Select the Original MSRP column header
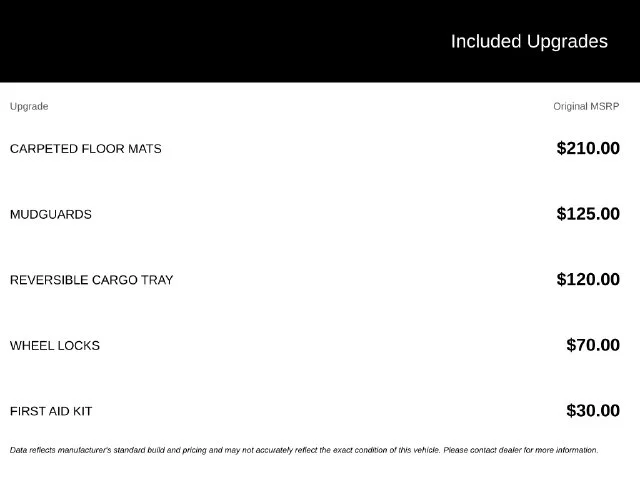This screenshot has height=480, width=640. pos(586,107)
